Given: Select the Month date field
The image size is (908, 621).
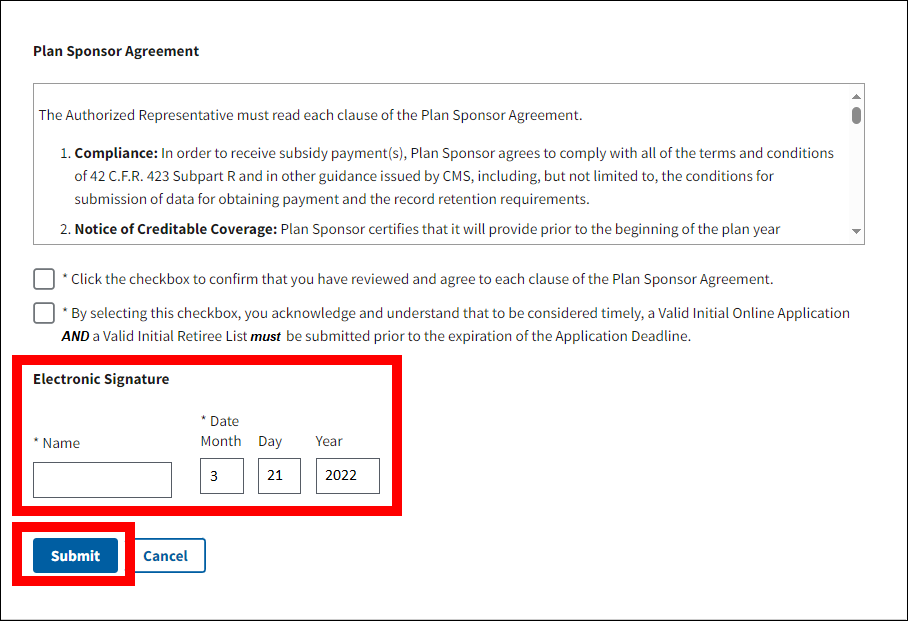Looking at the screenshot, I should (x=221, y=476).
